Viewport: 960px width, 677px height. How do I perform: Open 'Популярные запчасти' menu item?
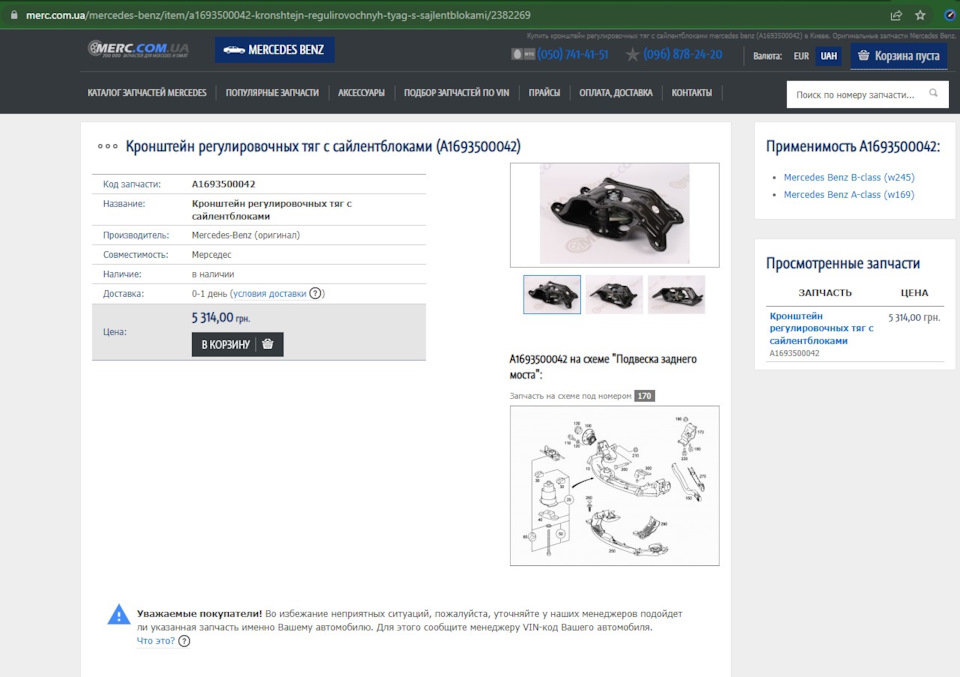pyautogui.click(x=272, y=93)
